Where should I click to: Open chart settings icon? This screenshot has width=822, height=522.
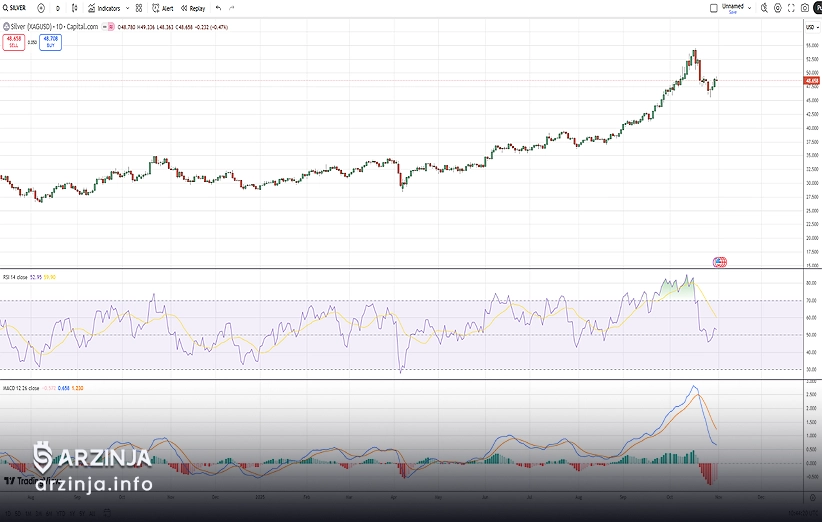click(x=778, y=7)
